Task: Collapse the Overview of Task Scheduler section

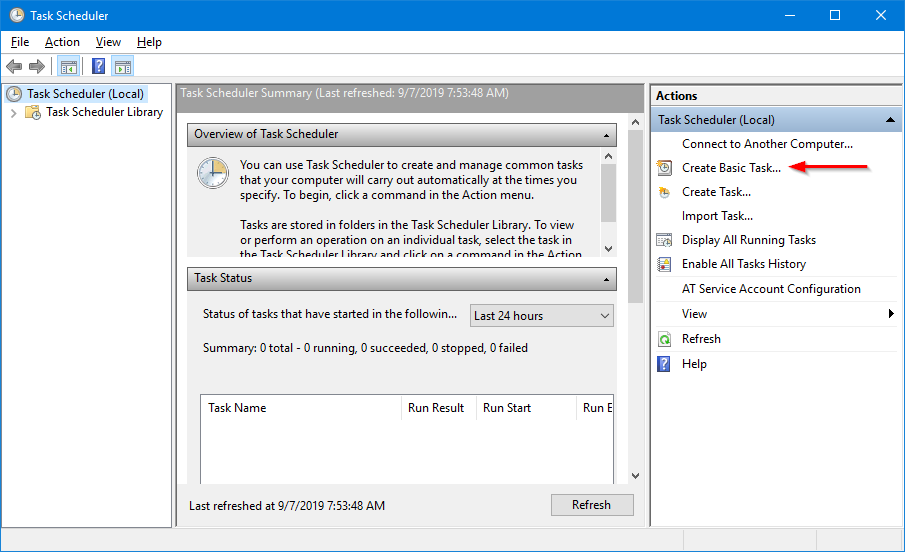Action: coord(606,135)
